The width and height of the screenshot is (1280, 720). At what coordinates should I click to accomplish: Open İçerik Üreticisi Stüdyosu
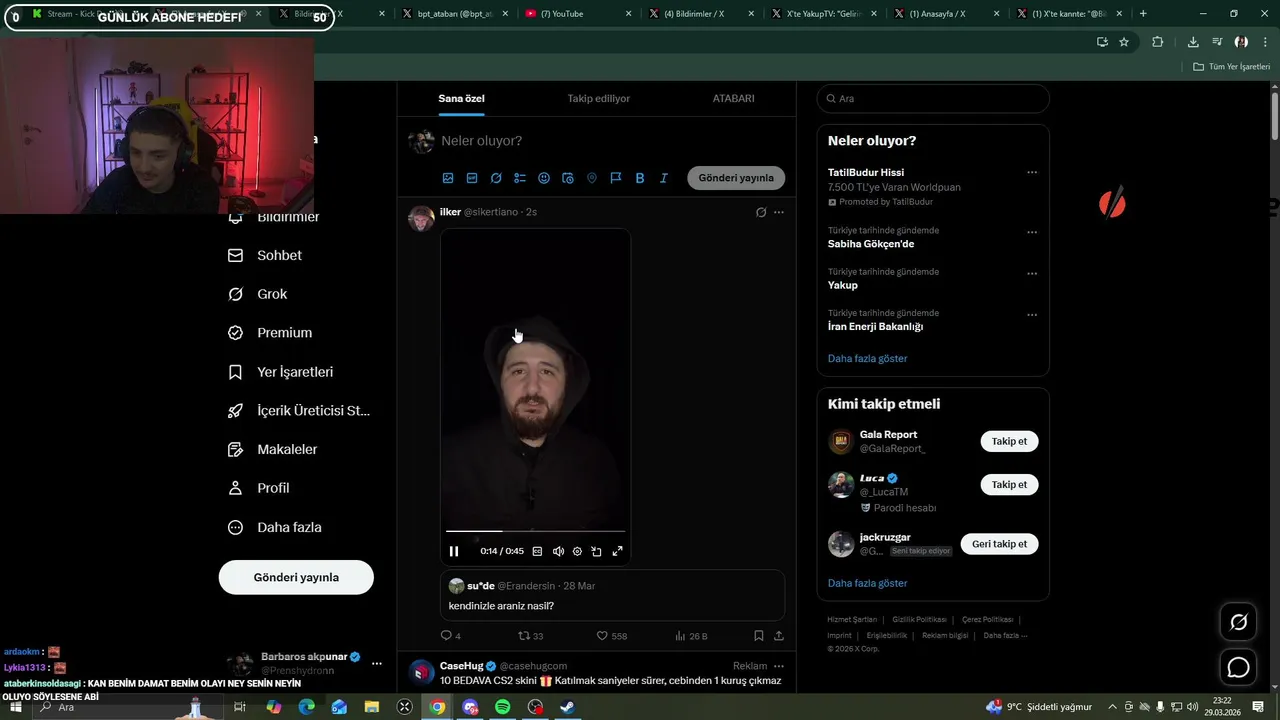[x=300, y=411]
